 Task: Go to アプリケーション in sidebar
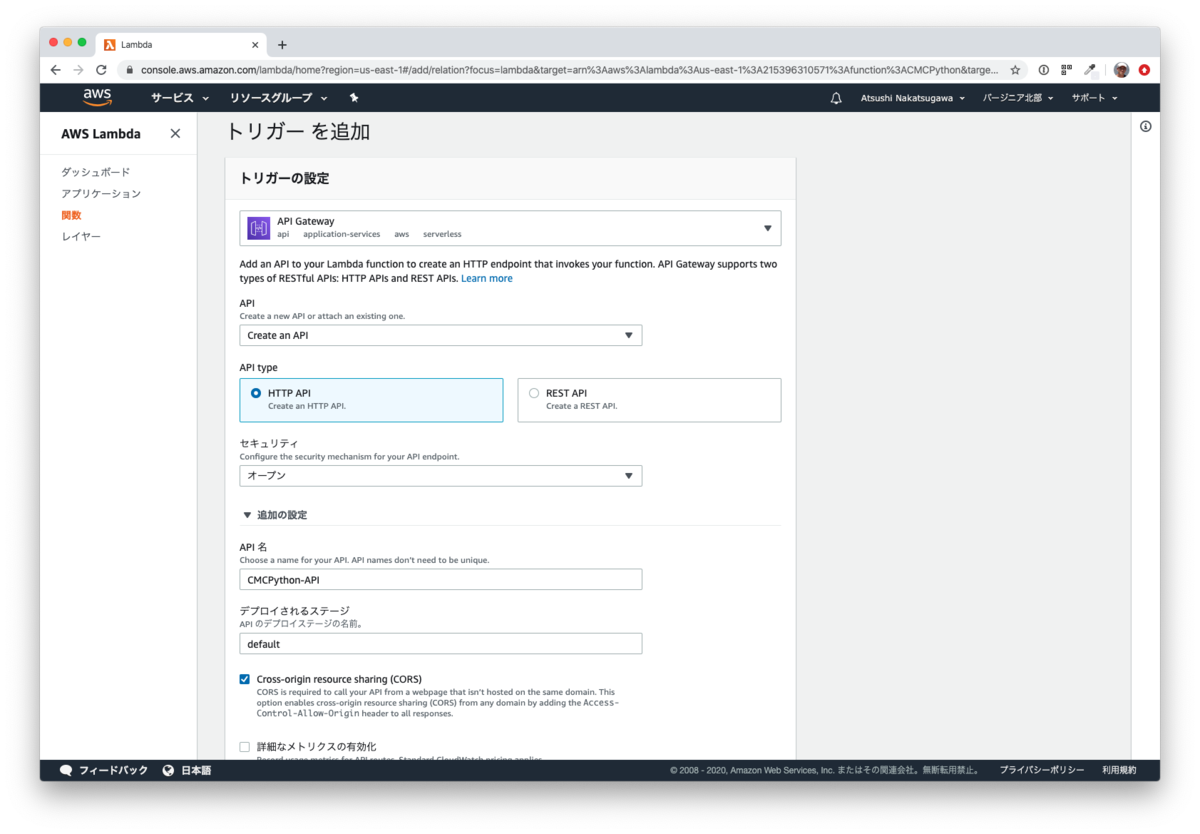point(101,193)
